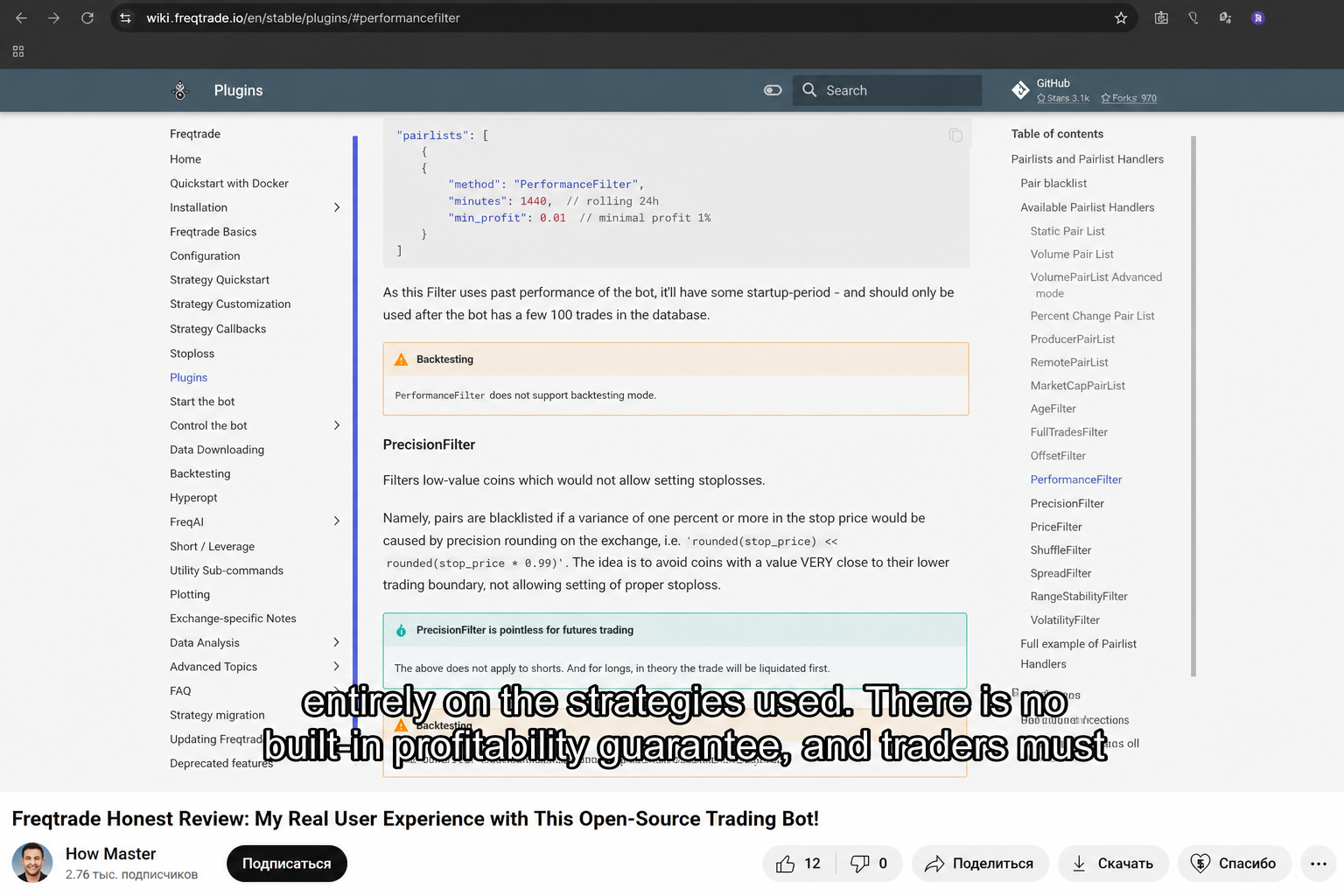Screen dimensions: 1344x896
Task: Open Start the bot page
Action: click(x=202, y=402)
